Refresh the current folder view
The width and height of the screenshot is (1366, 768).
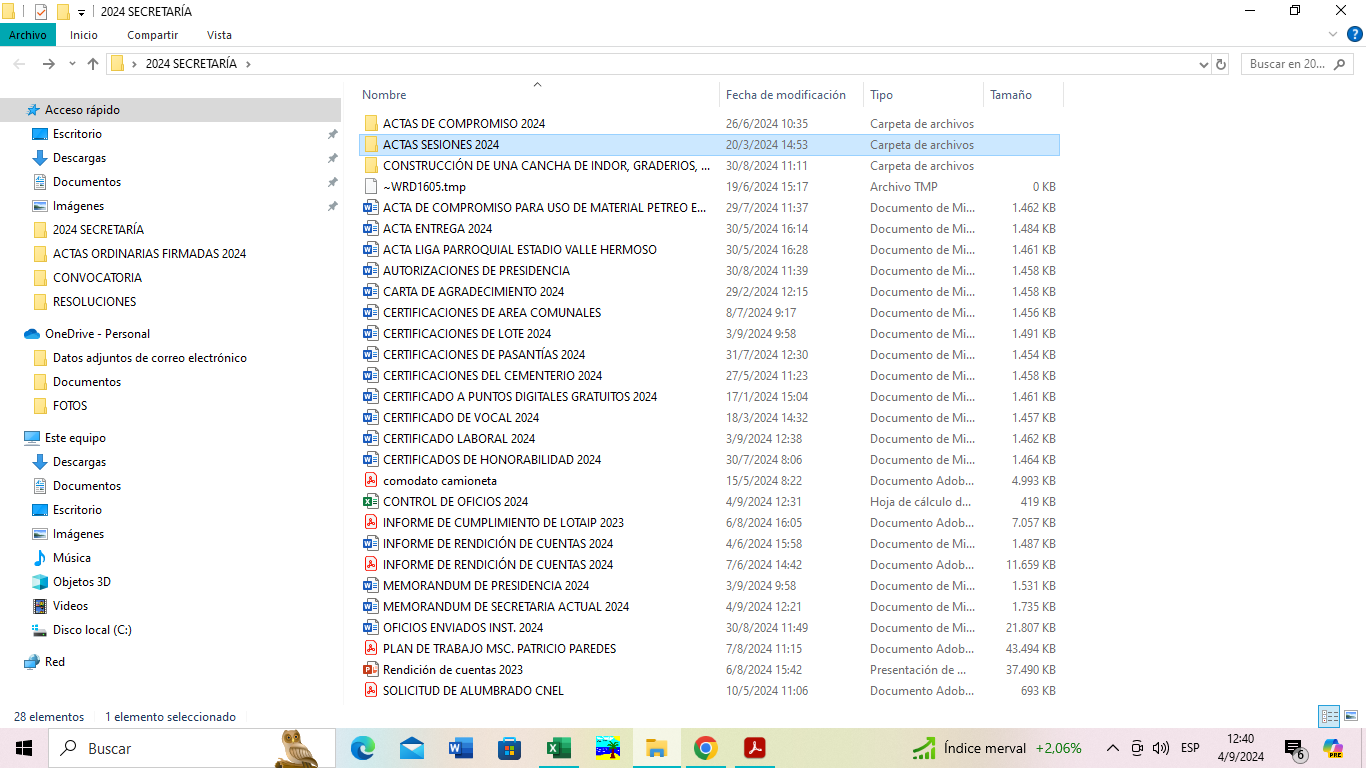tap(1220, 64)
